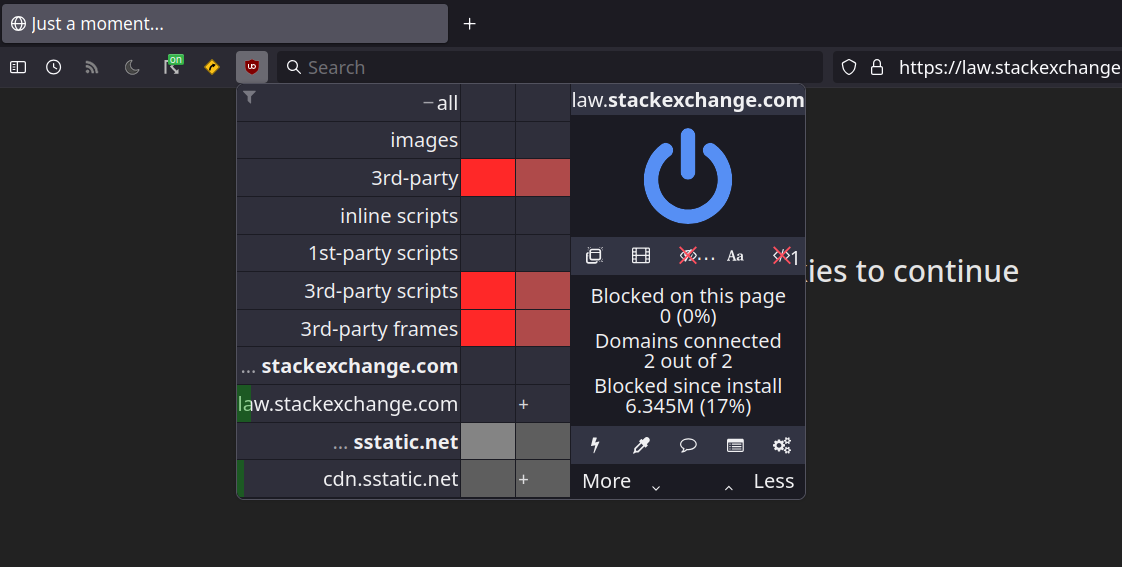The height and width of the screenshot is (567, 1122).
Task: Toggle the block large media film icon
Action: [641, 256]
